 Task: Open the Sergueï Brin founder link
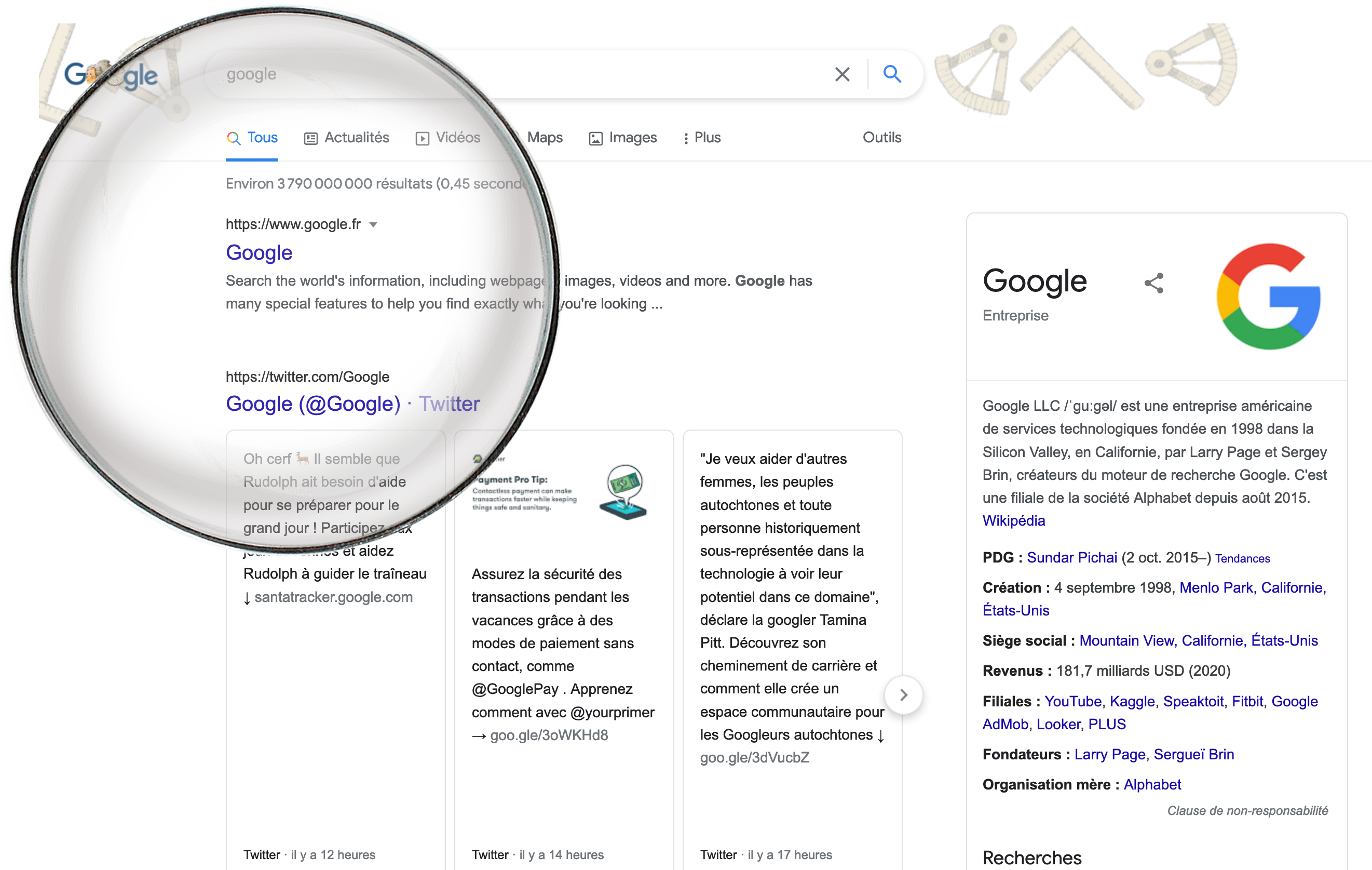tap(1193, 754)
